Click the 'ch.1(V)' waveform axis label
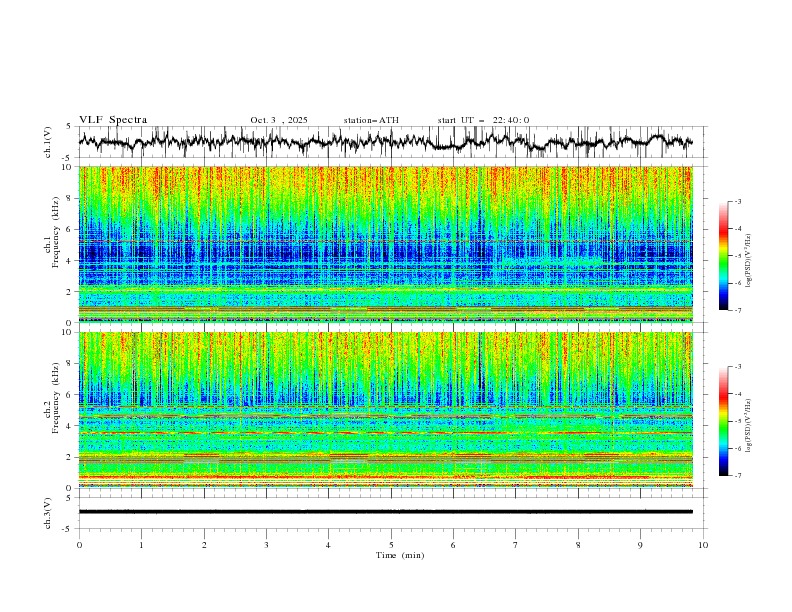The image size is (792, 612). 48,142
